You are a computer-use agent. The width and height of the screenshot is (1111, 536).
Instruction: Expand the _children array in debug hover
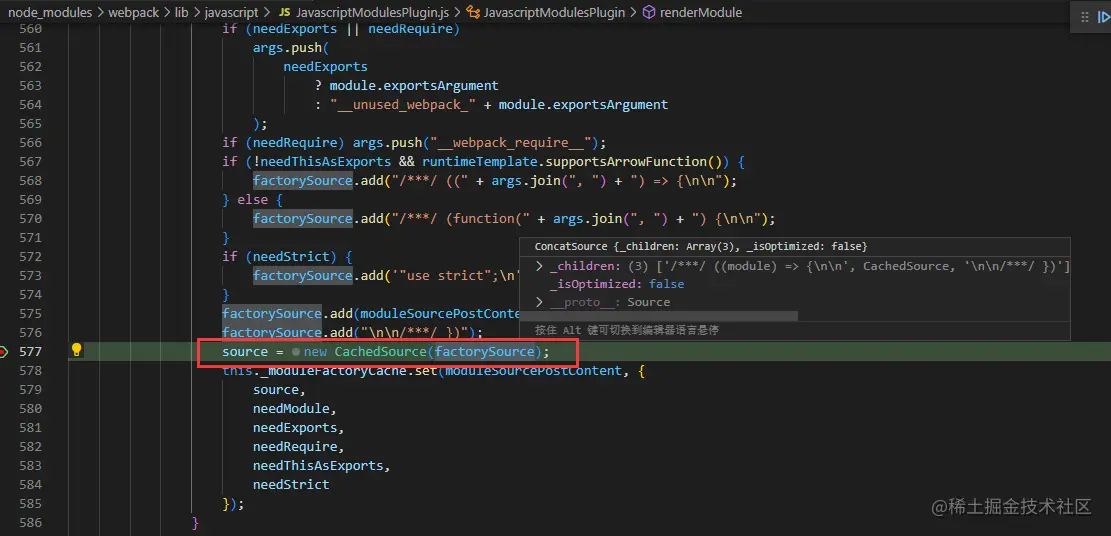(x=539, y=266)
